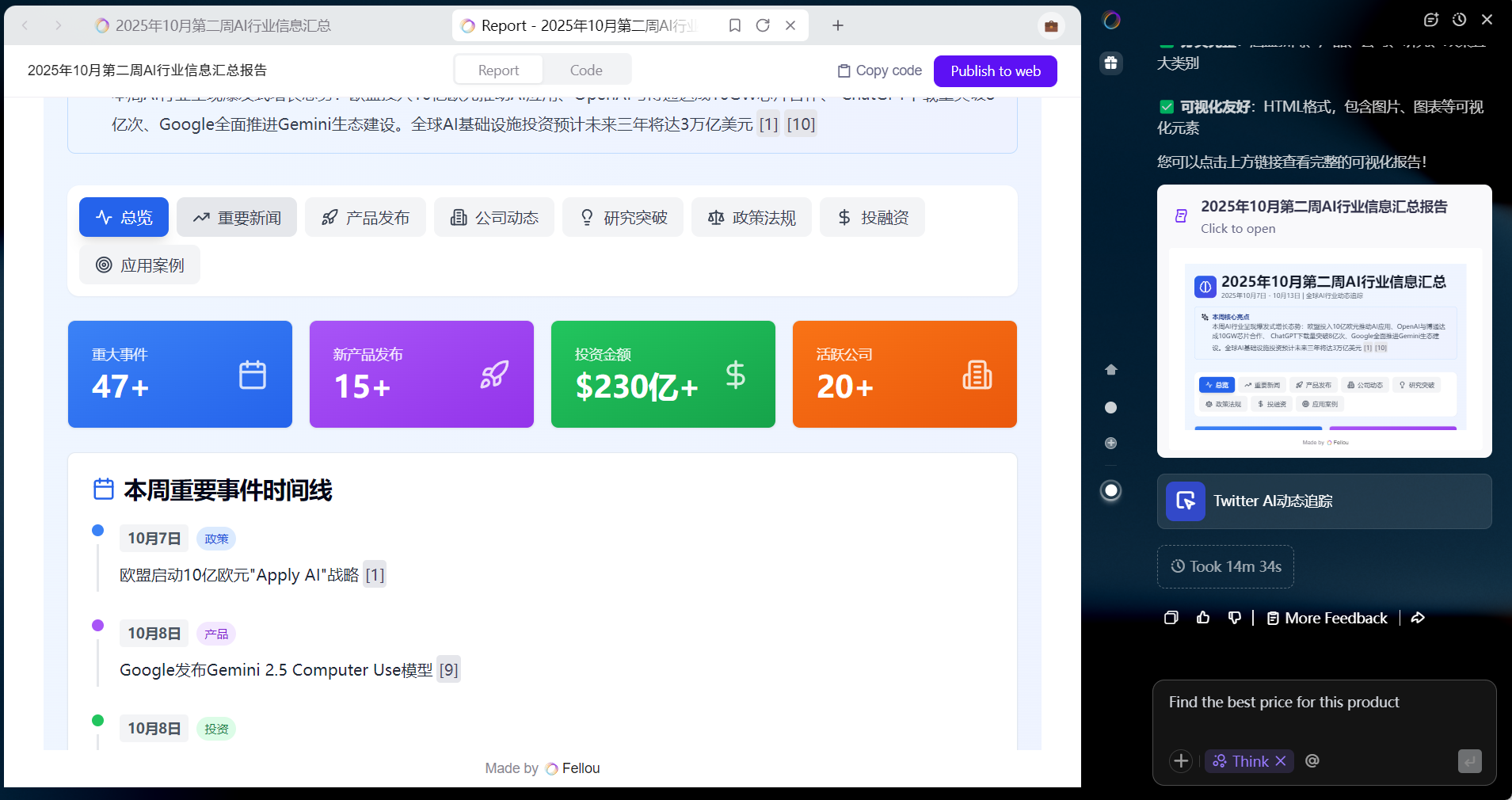The image size is (1512, 800).
Task: Reload the report page with refresh icon
Action: 763,25
